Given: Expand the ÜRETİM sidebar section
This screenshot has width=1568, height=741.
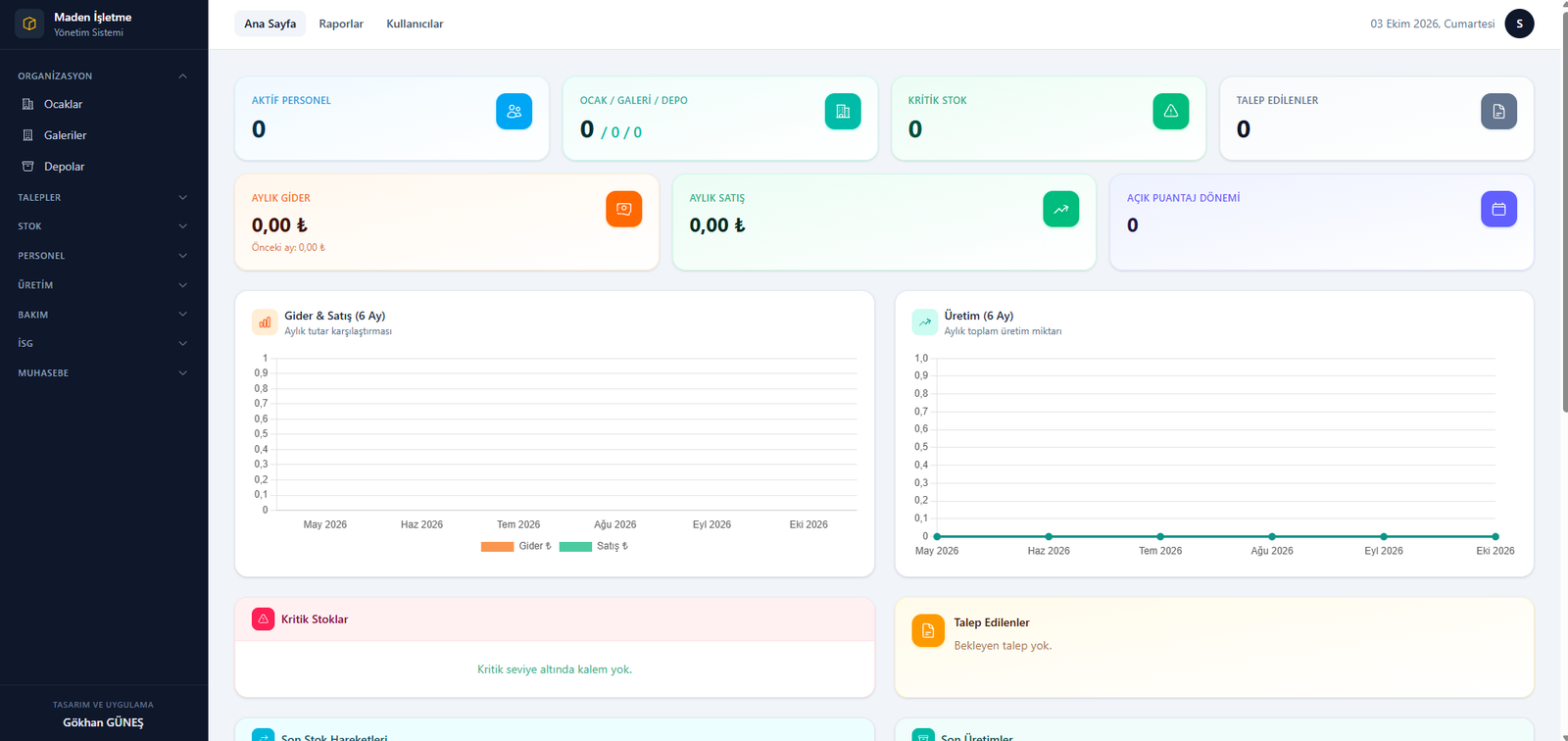Looking at the screenshot, I should pyautogui.click(x=103, y=285).
